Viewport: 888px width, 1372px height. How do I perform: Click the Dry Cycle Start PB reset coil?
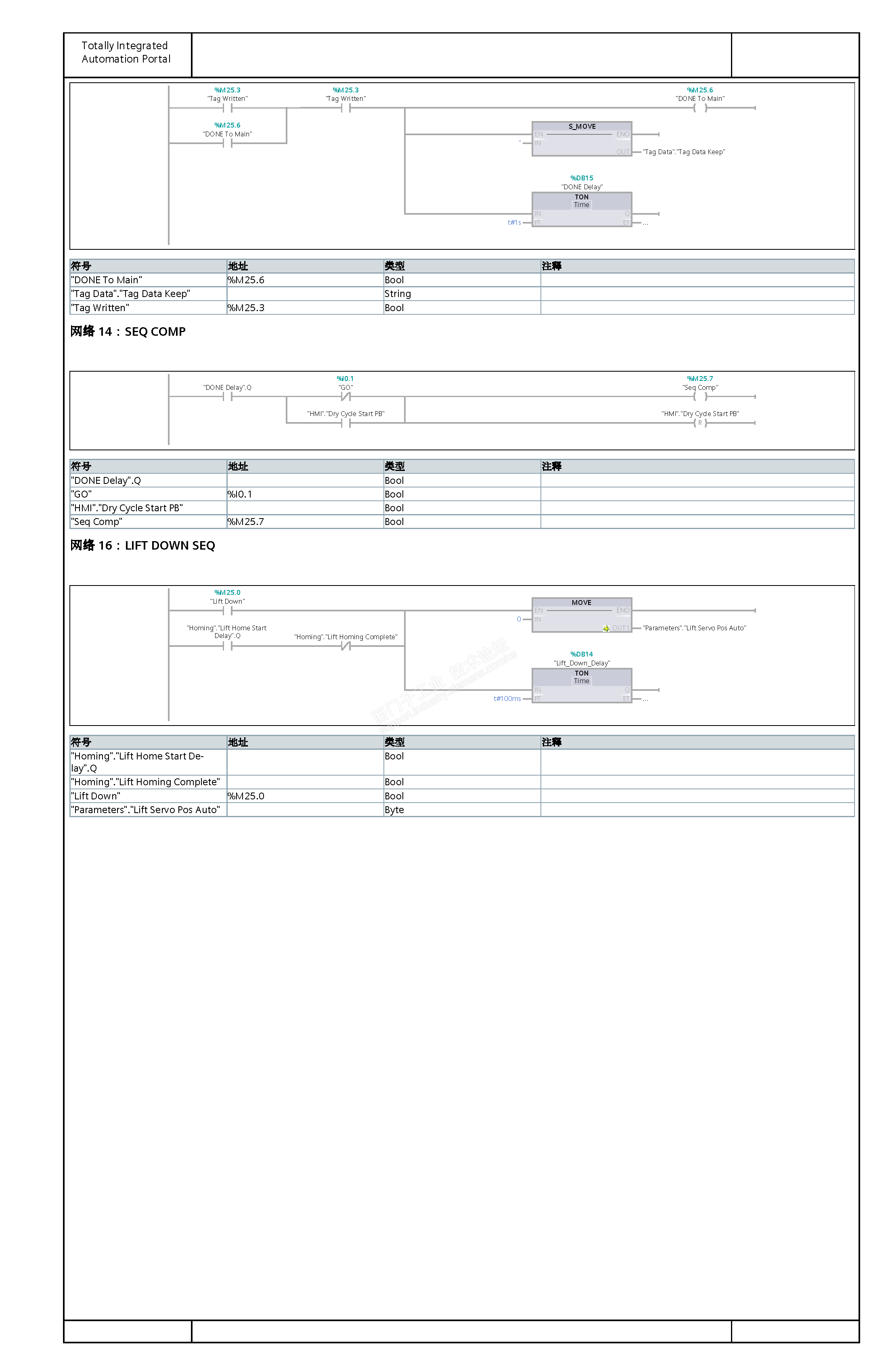700,422
